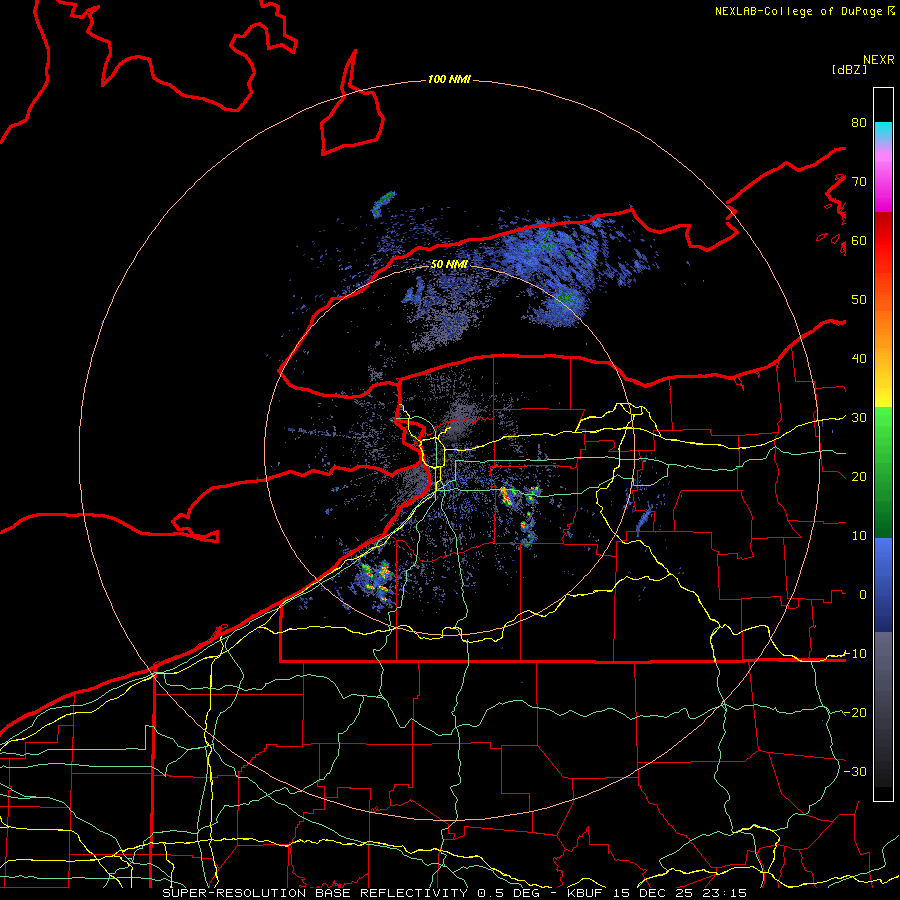This screenshot has height=900, width=900.
Task: Click the 10 value on the dBZ scale
Action: [859, 536]
